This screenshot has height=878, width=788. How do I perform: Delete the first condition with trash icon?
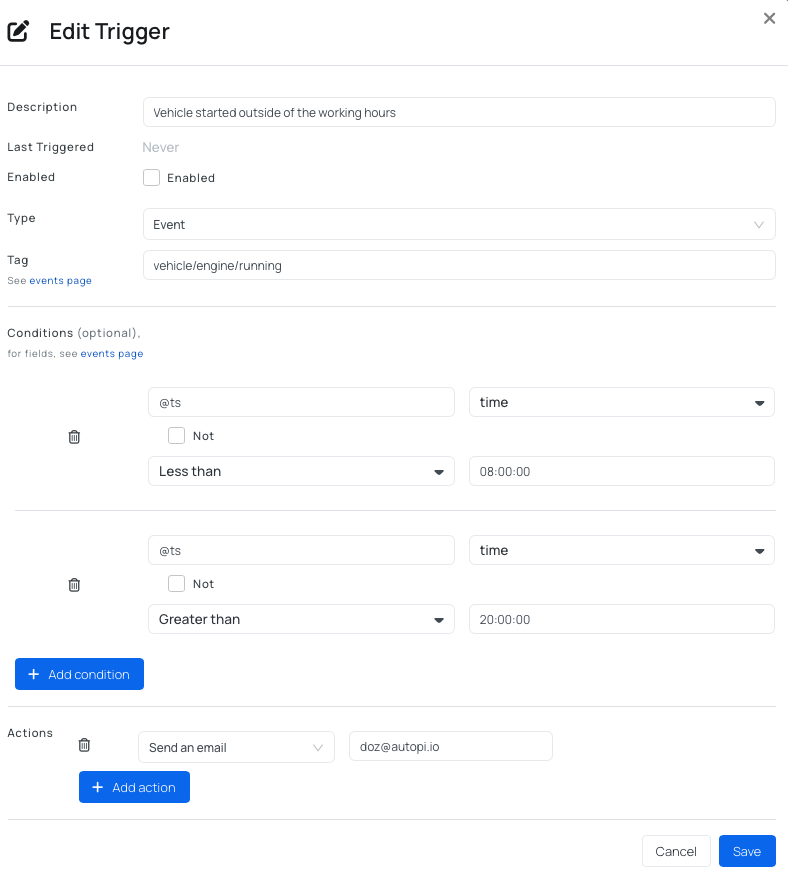click(x=74, y=437)
